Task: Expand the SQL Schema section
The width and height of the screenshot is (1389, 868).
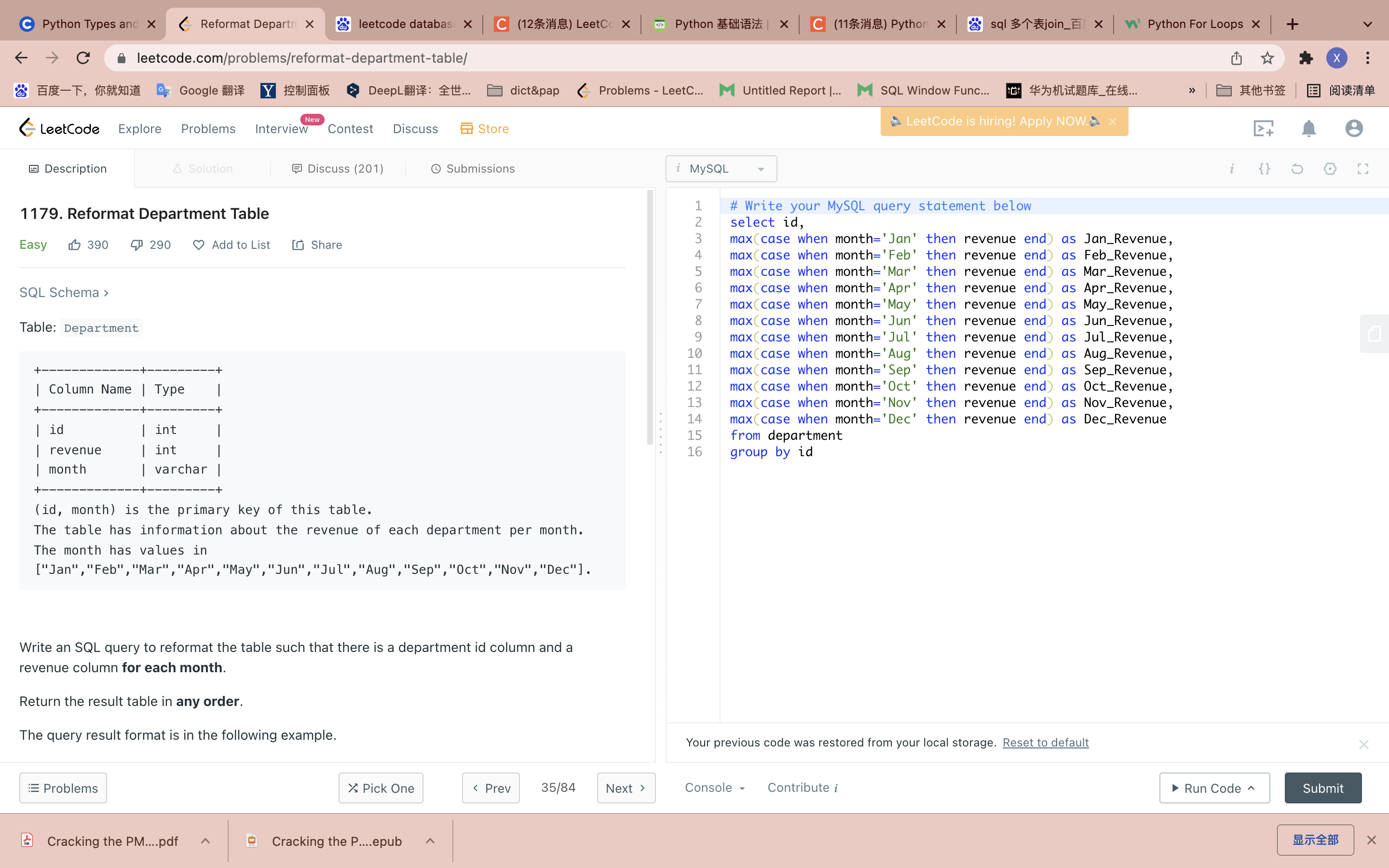Action: click(64, 293)
